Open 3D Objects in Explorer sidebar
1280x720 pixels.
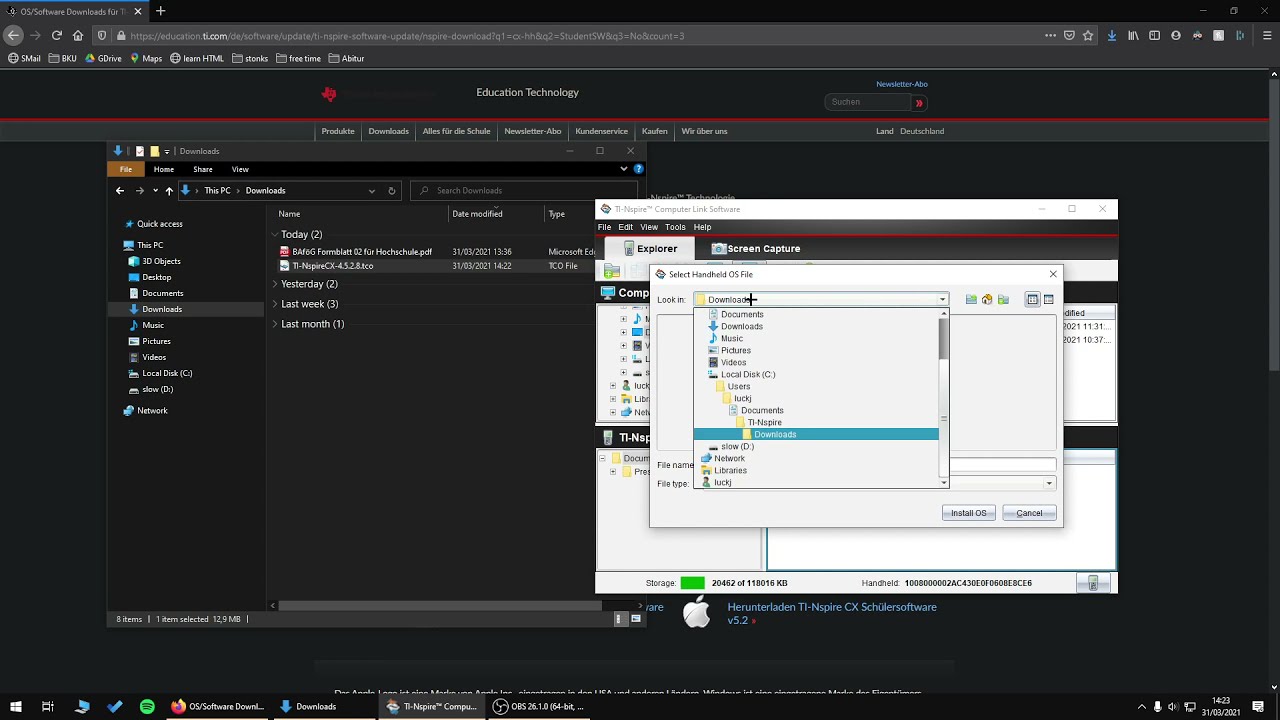click(x=161, y=261)
